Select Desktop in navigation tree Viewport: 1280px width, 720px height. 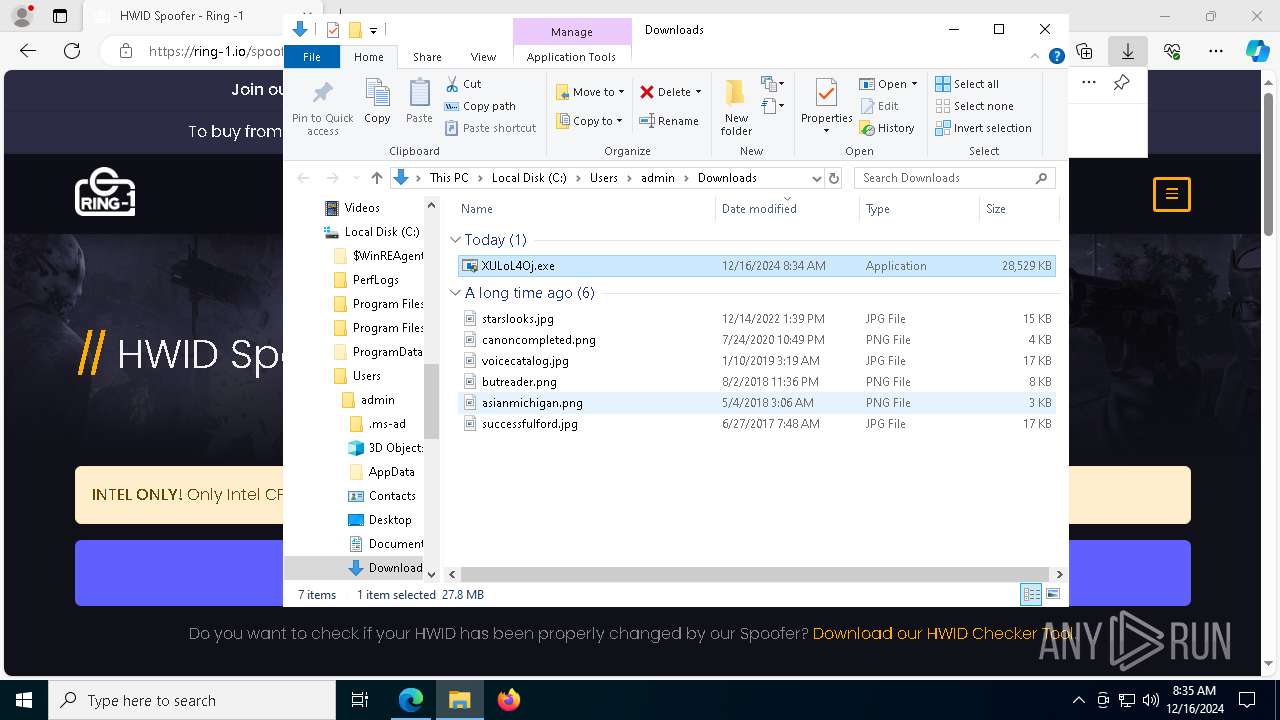click(x=389, y=520)
